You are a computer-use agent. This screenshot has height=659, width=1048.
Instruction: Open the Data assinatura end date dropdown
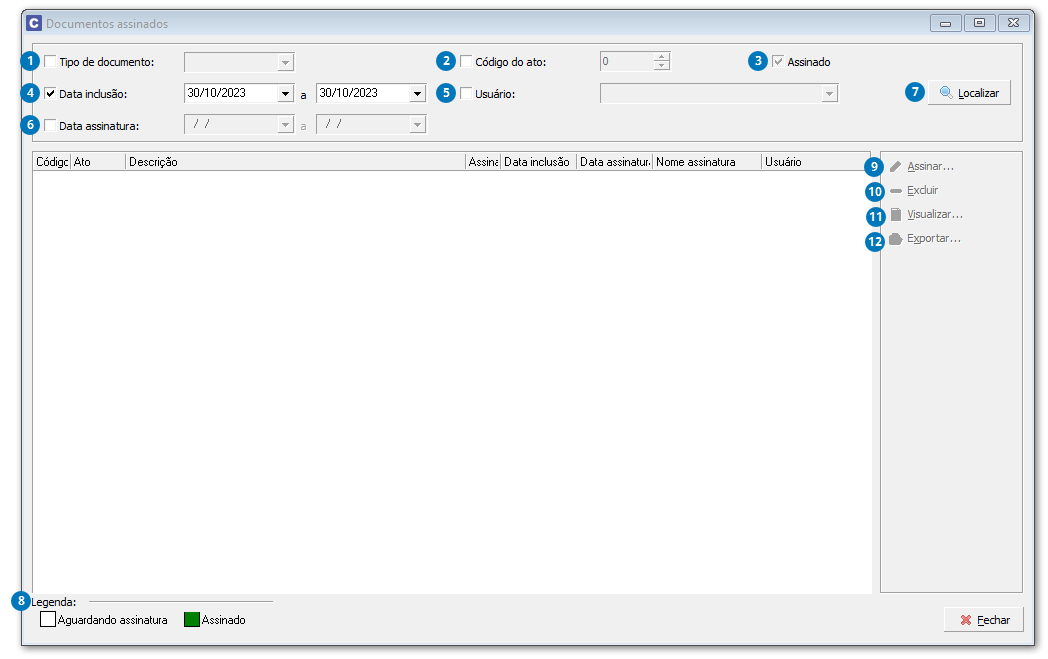(417, 125)
